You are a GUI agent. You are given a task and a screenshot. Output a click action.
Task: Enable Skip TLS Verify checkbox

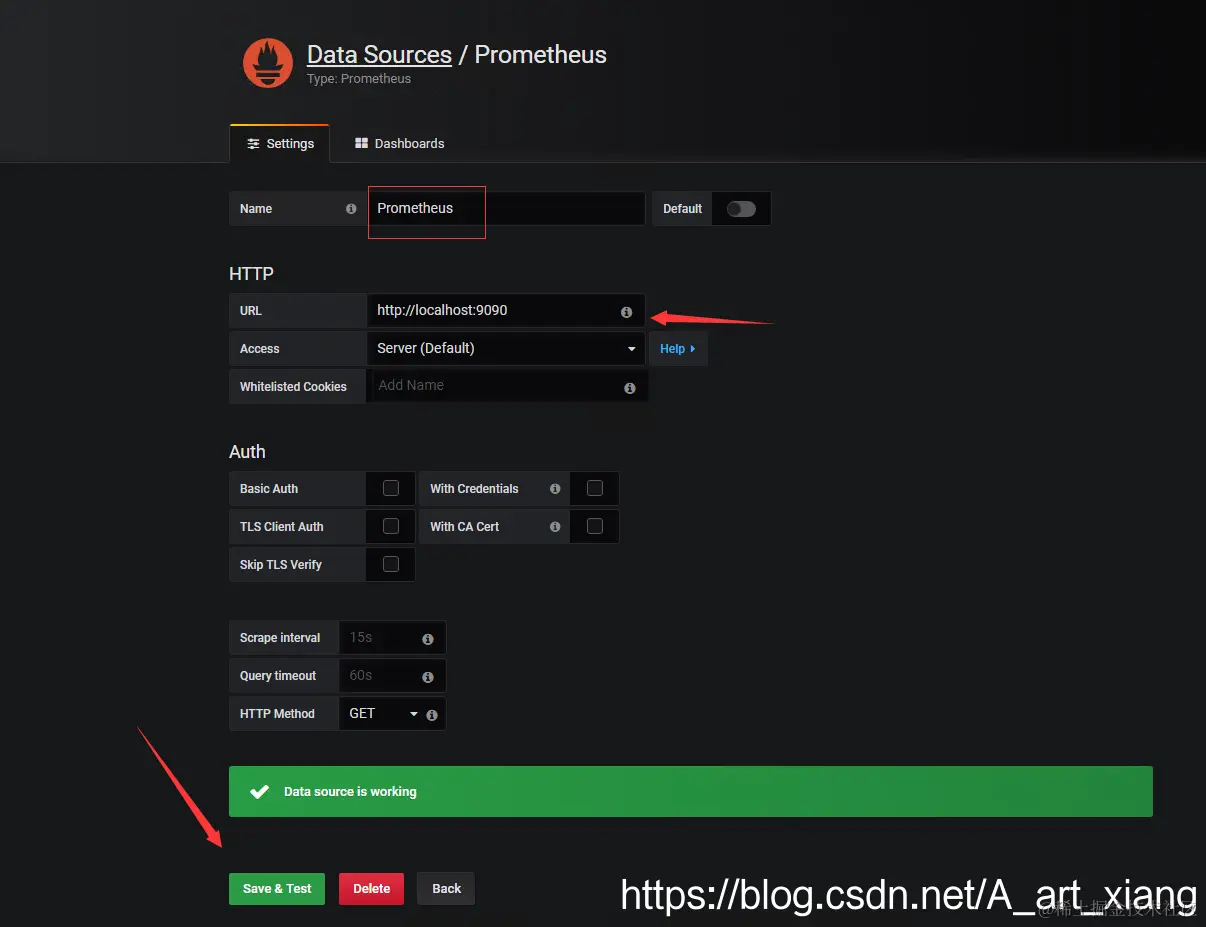tap(391, 564)
